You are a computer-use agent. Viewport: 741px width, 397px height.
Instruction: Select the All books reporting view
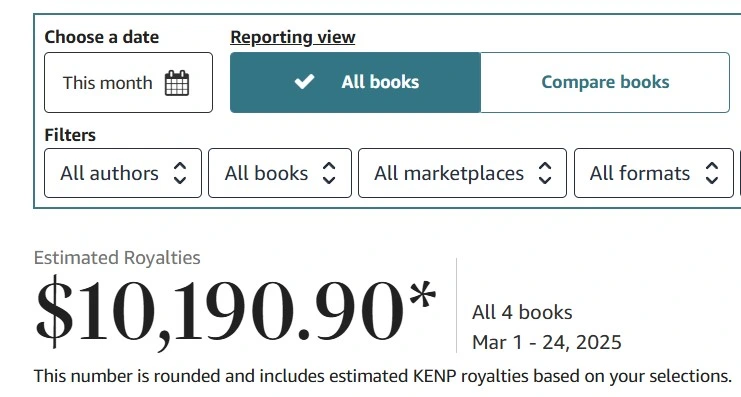tap(355, 82)
